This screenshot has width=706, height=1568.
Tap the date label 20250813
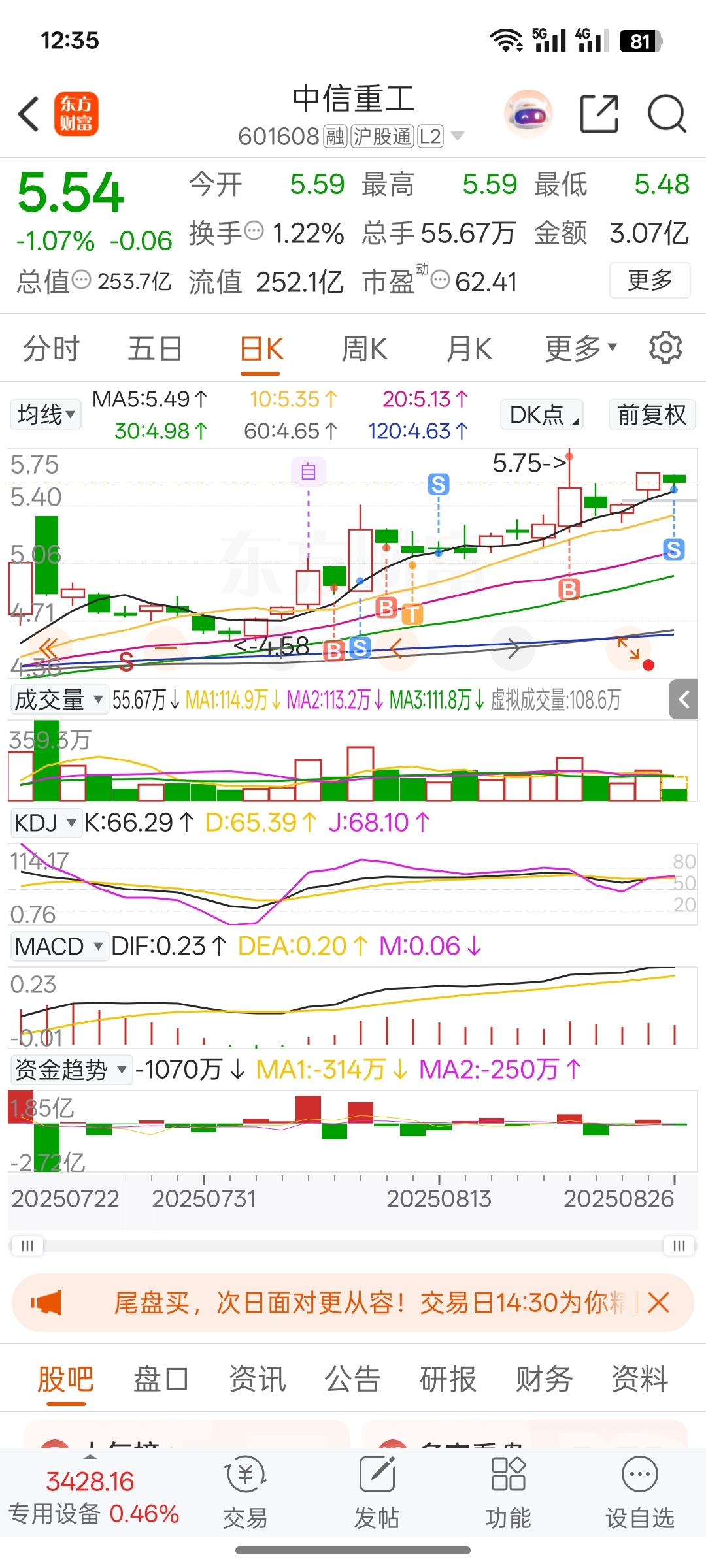click(x=439, y=1198)
